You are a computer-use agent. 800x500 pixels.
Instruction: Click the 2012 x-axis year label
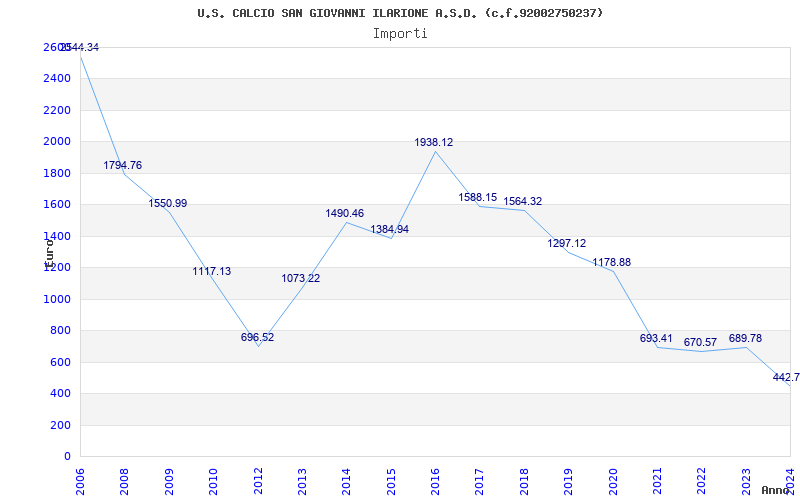(x=258, y=481)
